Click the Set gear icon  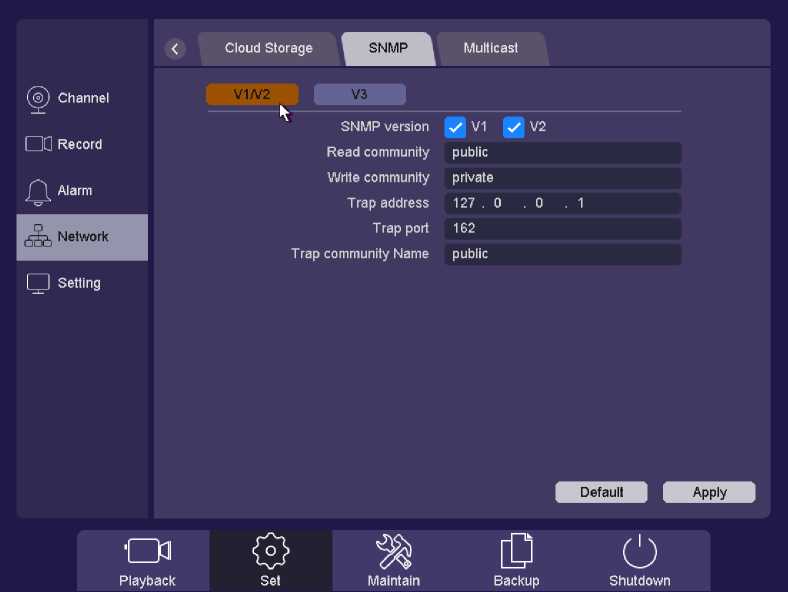(271, 552)
